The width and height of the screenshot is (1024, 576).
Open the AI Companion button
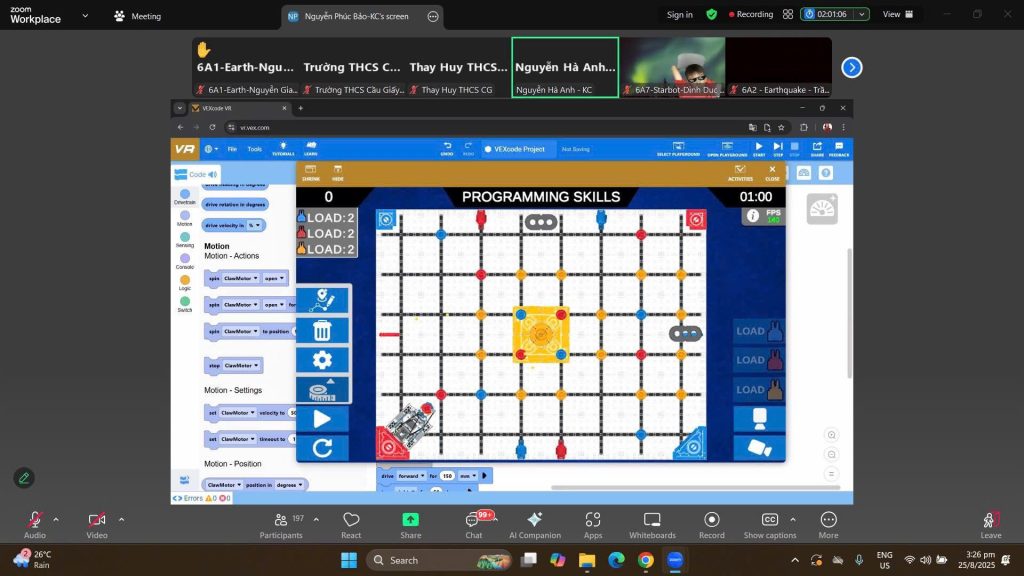click(x=535, y=525)
